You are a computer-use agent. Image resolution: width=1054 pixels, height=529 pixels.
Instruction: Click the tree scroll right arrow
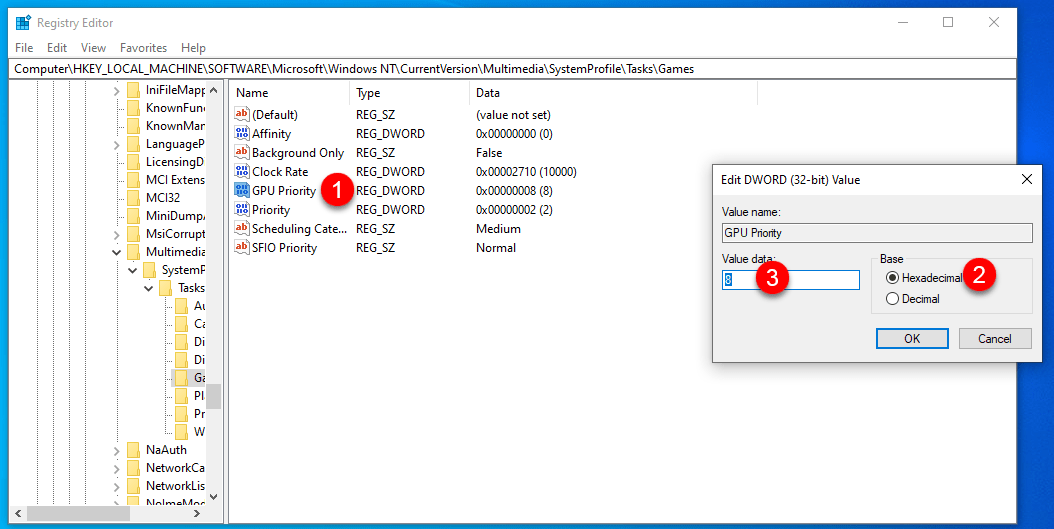(x=197, y=514)
